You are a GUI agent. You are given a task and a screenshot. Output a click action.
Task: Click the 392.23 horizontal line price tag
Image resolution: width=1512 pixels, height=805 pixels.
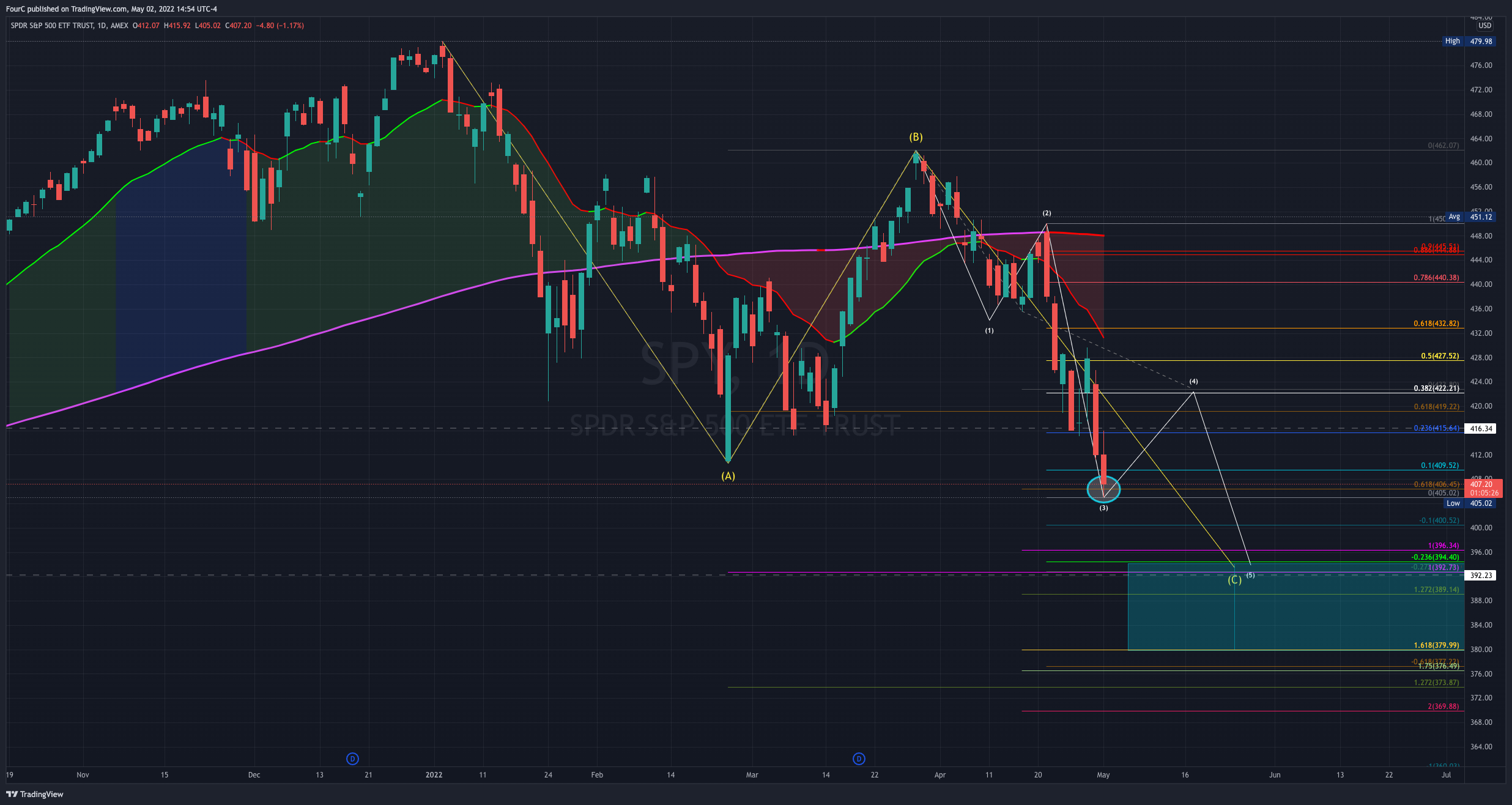(x=1481, y=576)
